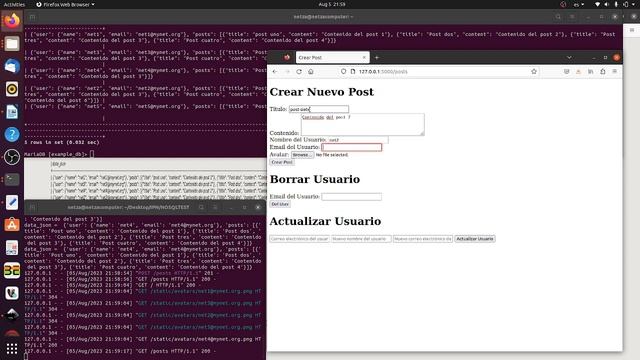Viewport: 640px width, 360px height.
Task: Open the system status menu
Action: 614,4
